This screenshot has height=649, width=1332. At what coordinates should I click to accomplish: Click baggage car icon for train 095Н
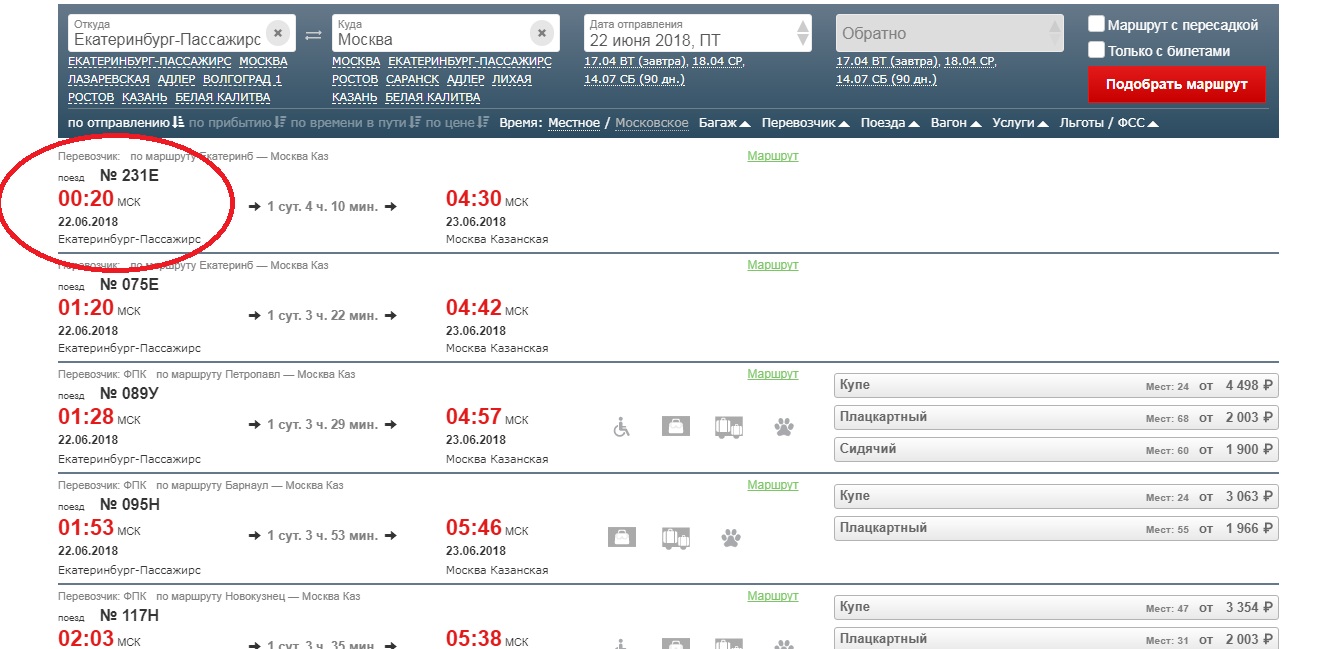(676, 538)
